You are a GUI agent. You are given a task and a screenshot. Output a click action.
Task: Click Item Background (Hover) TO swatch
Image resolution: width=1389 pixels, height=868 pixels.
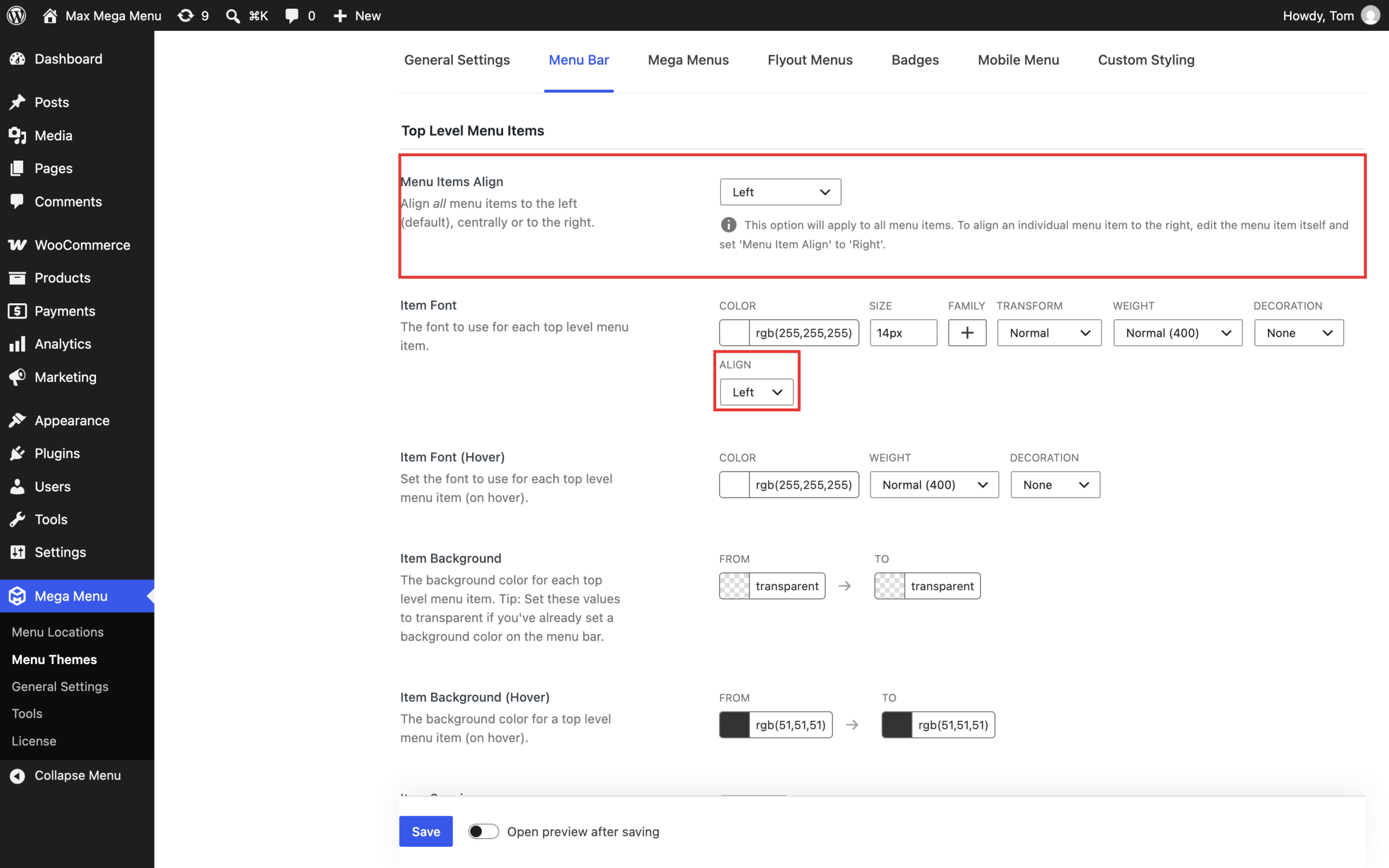(x=896, y=725)
